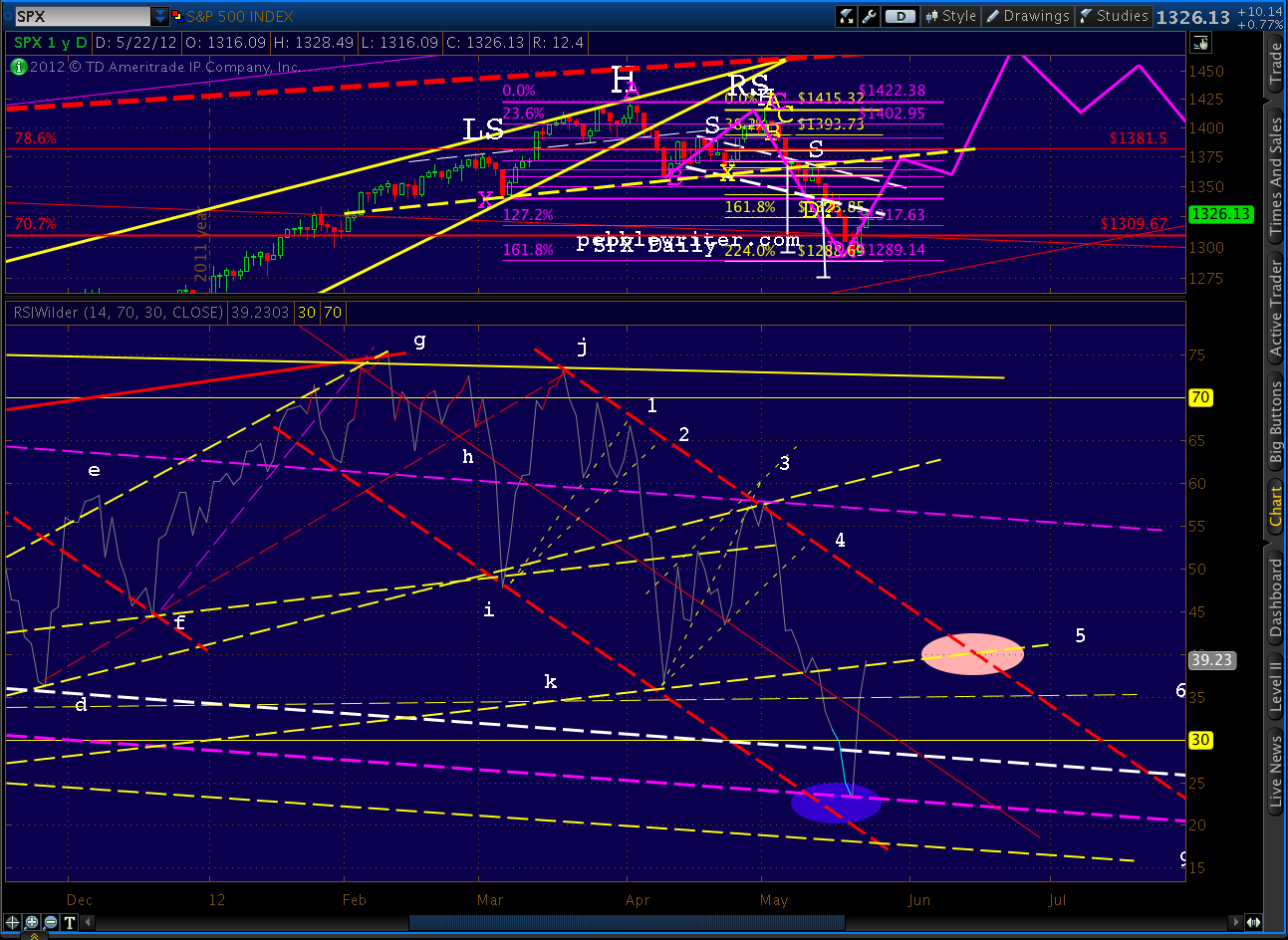Click the share chart tools icon
Viewport: 1288px width, 940px height.
pos(847,16)
